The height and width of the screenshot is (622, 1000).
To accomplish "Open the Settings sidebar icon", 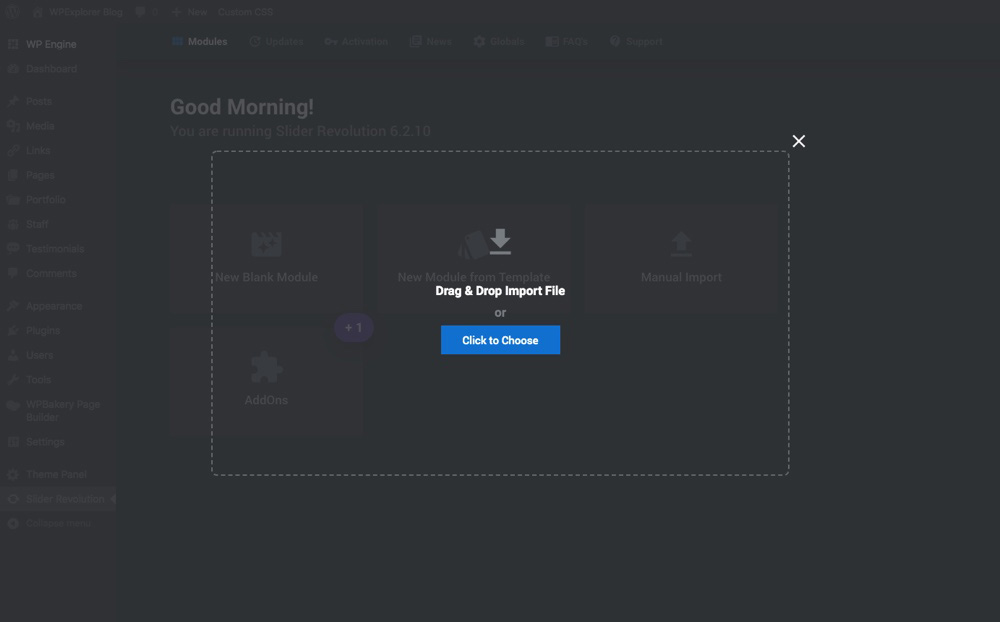I will (13, 442).
